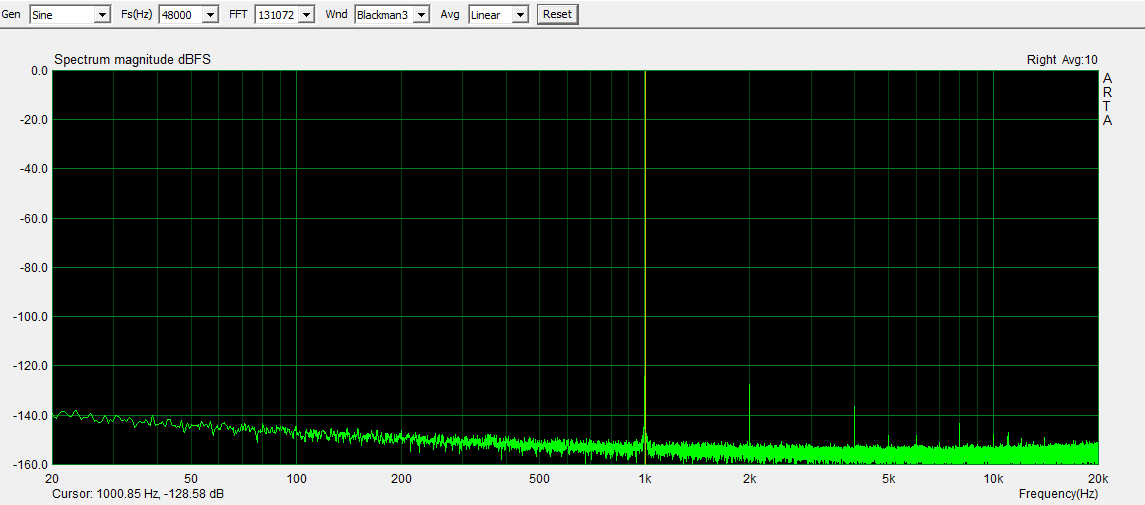This screenshot has height=505, width=1145.
Task: Click the vertical ARTA label
Action: point(1107,100)
